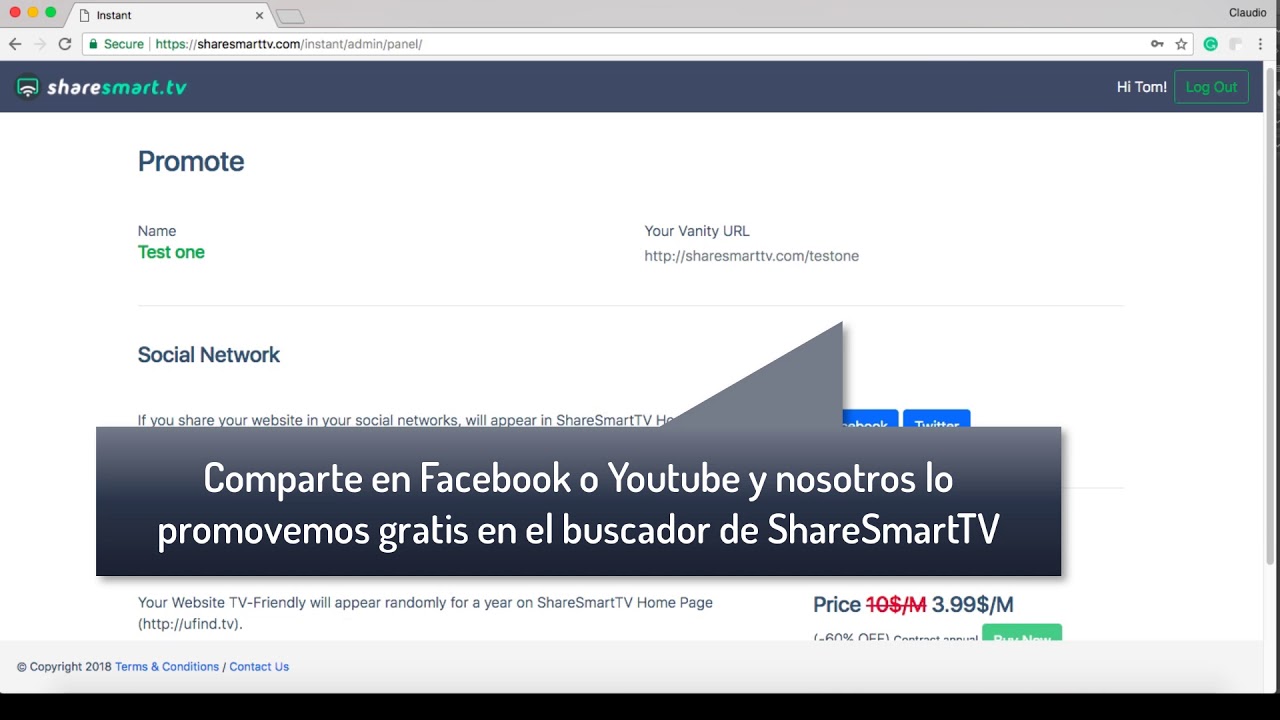The height and width of the screenshot is (720, 1280).
Task: Open Chrome's three-dot menu
Action: pyautogui.click(x=1262, y=44)
